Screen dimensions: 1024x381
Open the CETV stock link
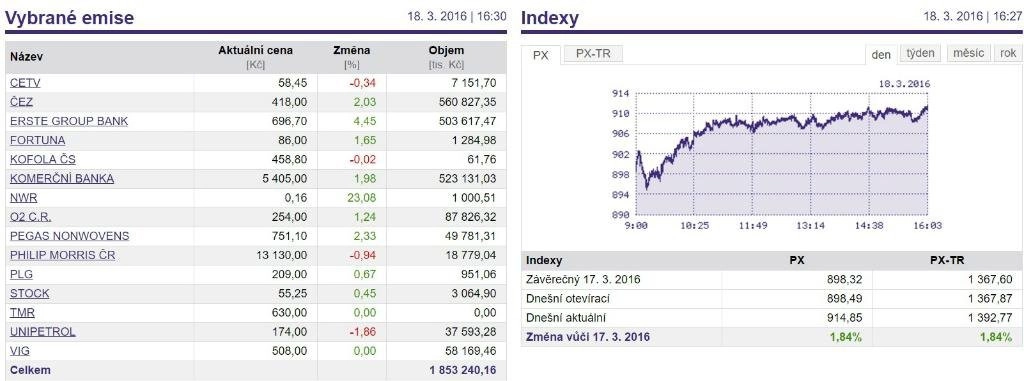(x=25, y=83)
